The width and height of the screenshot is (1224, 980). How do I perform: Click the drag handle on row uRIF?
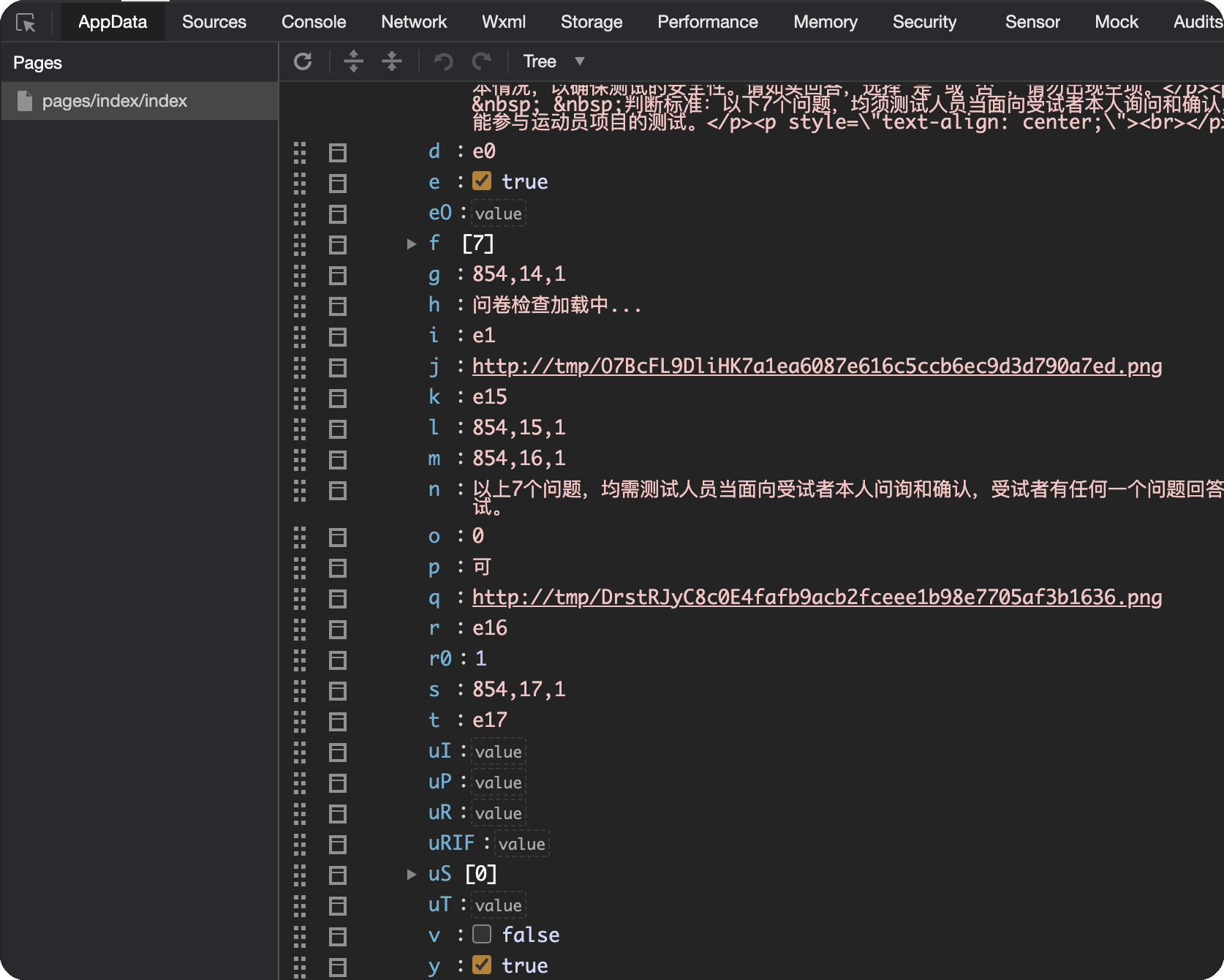tap(300, 844)
